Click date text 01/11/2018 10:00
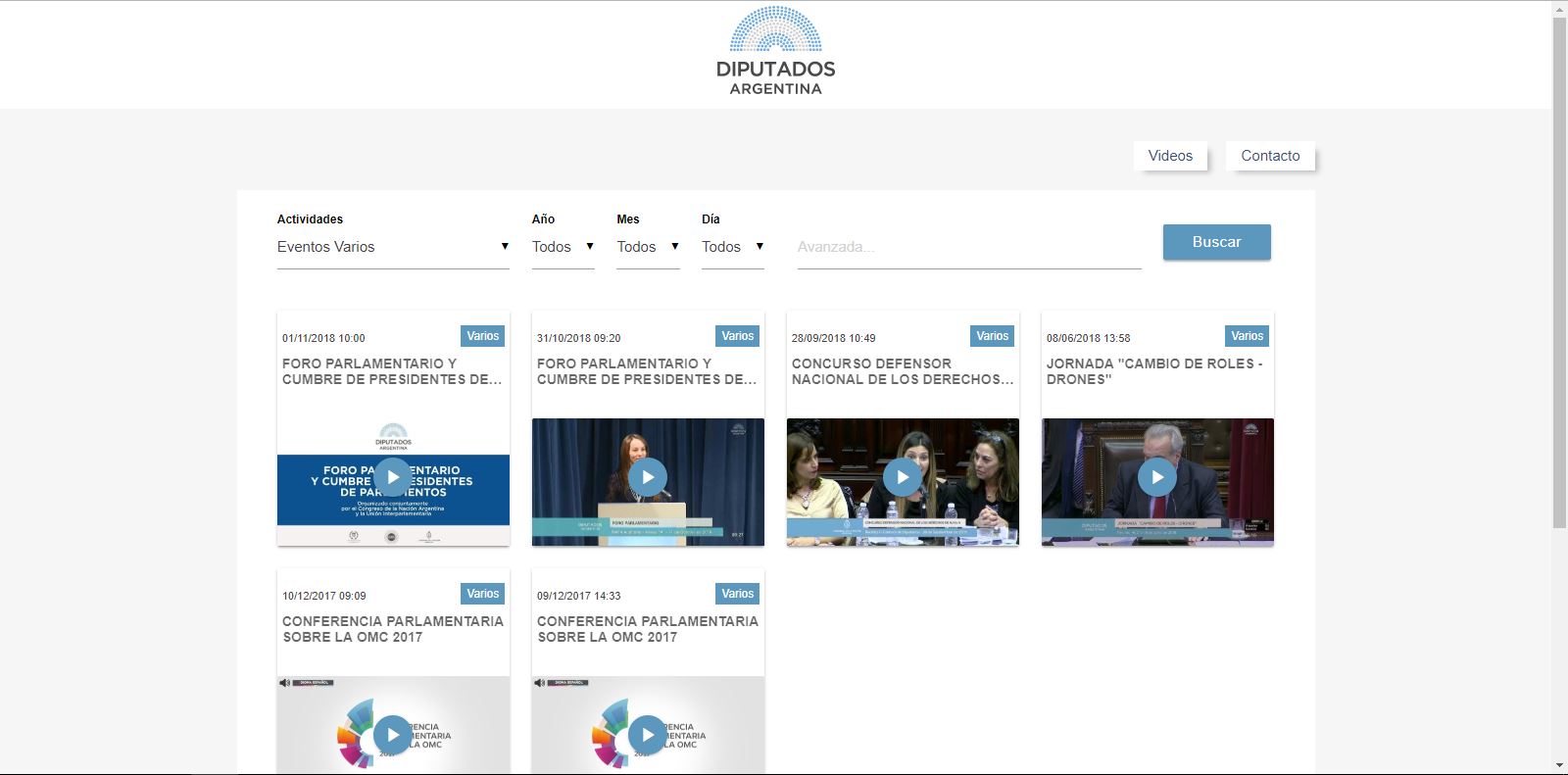 (323, 338)
